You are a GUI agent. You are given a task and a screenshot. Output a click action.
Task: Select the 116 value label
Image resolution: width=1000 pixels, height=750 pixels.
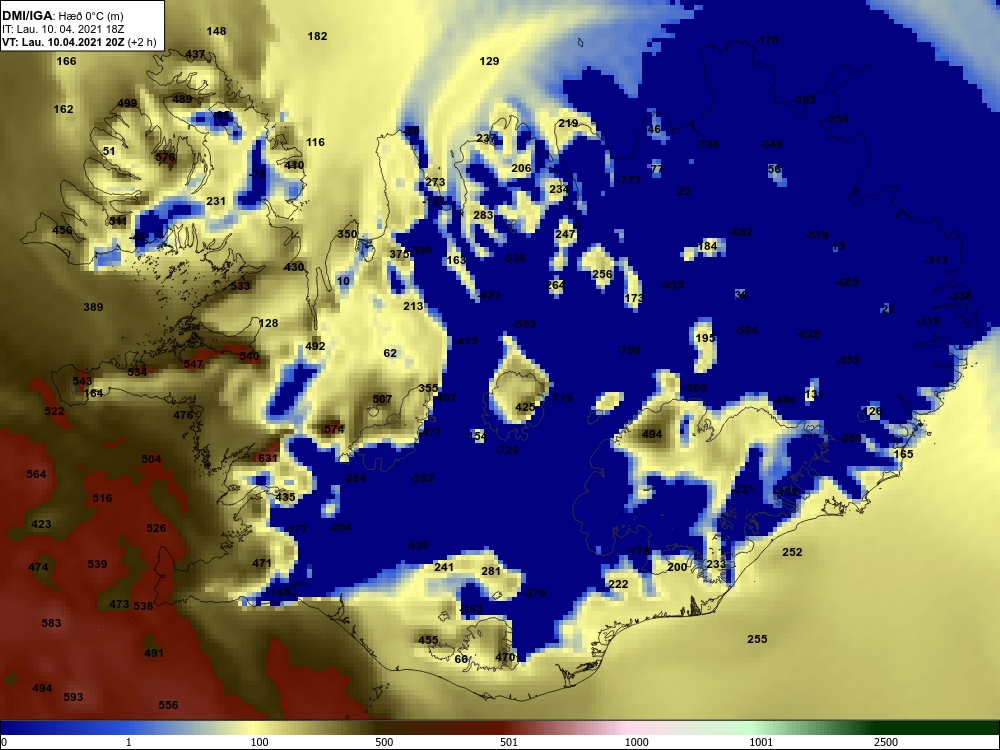[315, 142]
